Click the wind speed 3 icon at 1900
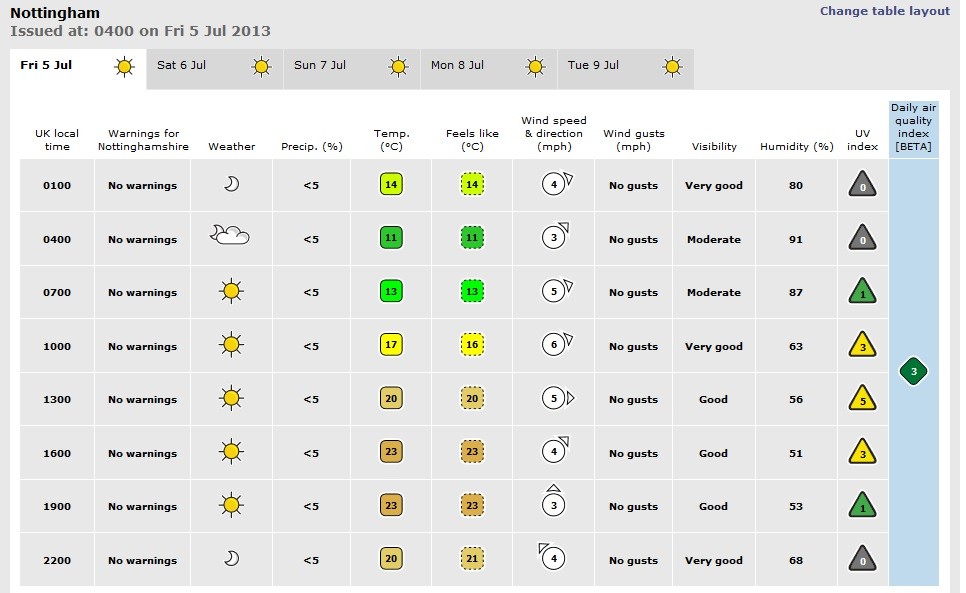This screenshot has width=966, height=593. tap(553, 504)
